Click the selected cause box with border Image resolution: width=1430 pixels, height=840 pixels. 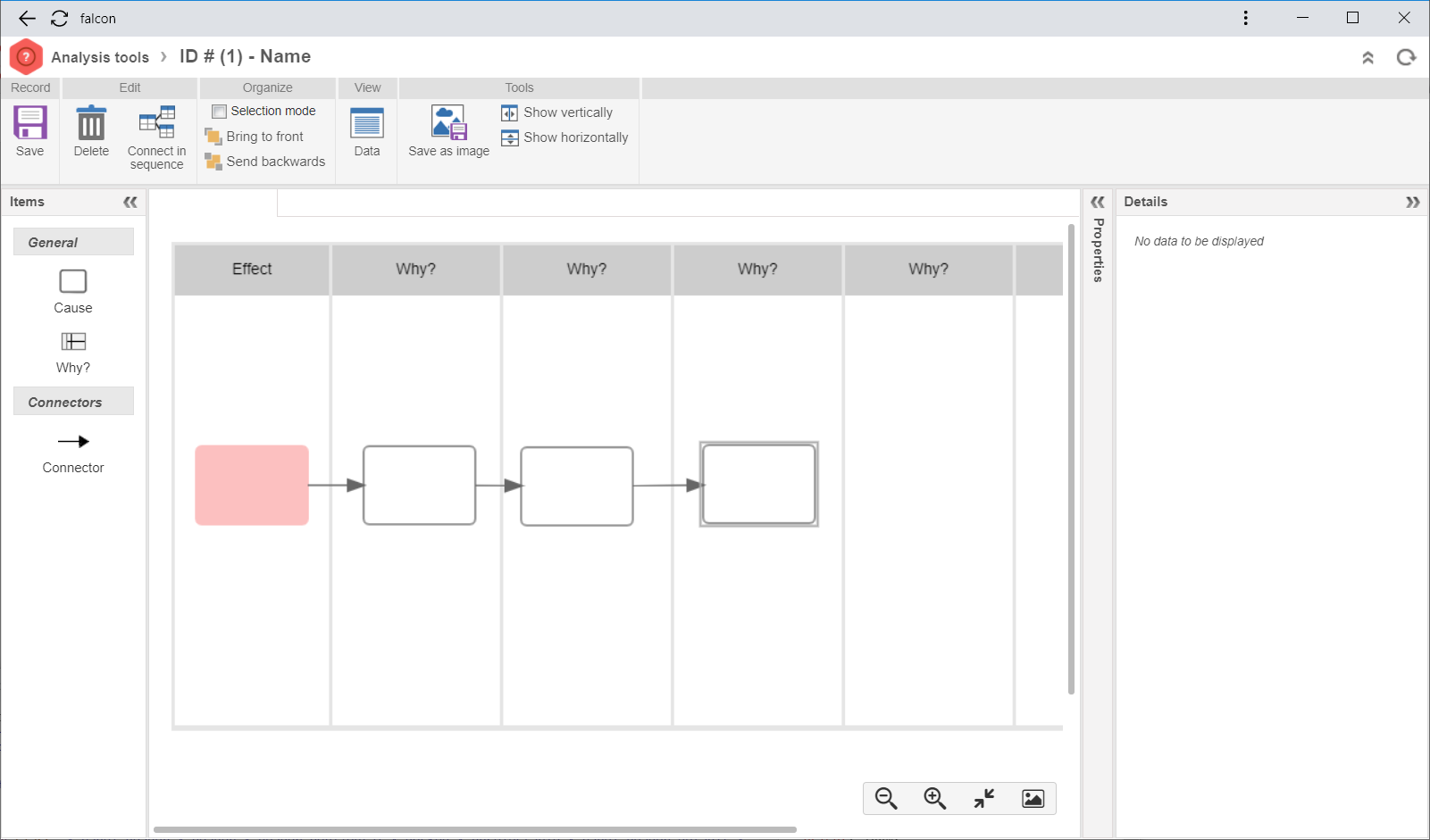[x=759, y=484]
